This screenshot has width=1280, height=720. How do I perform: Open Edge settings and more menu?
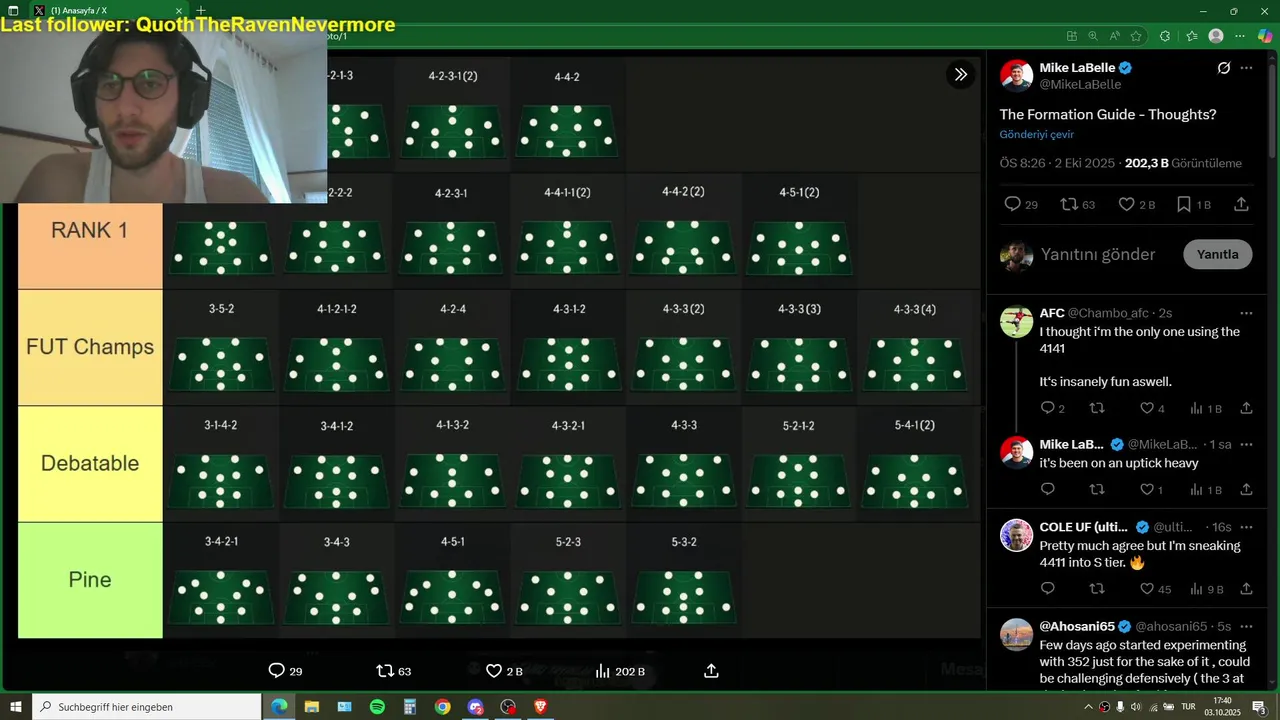(1240, 36)
